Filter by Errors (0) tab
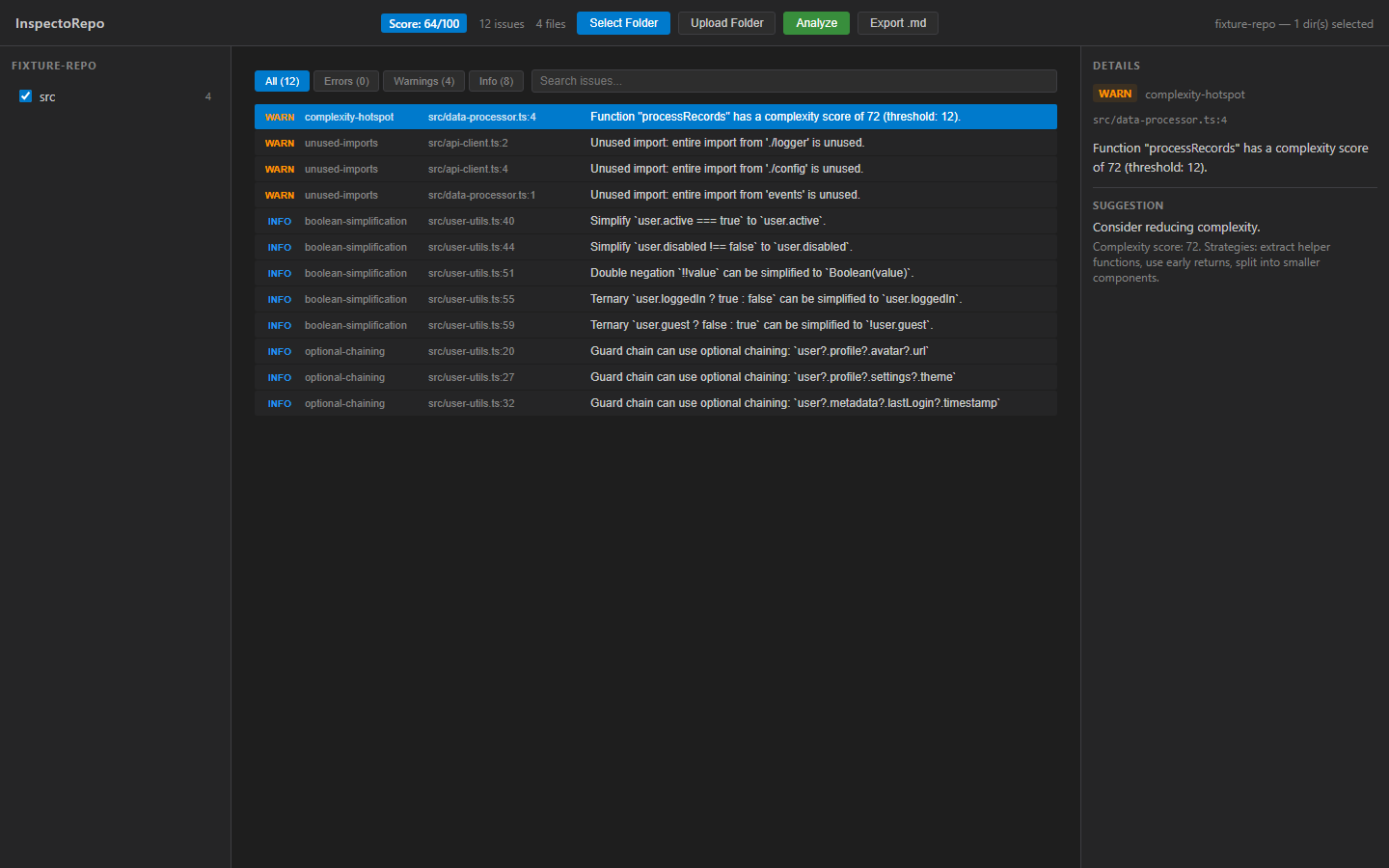Screen dimensions: 1389x868 pos(346,81)
